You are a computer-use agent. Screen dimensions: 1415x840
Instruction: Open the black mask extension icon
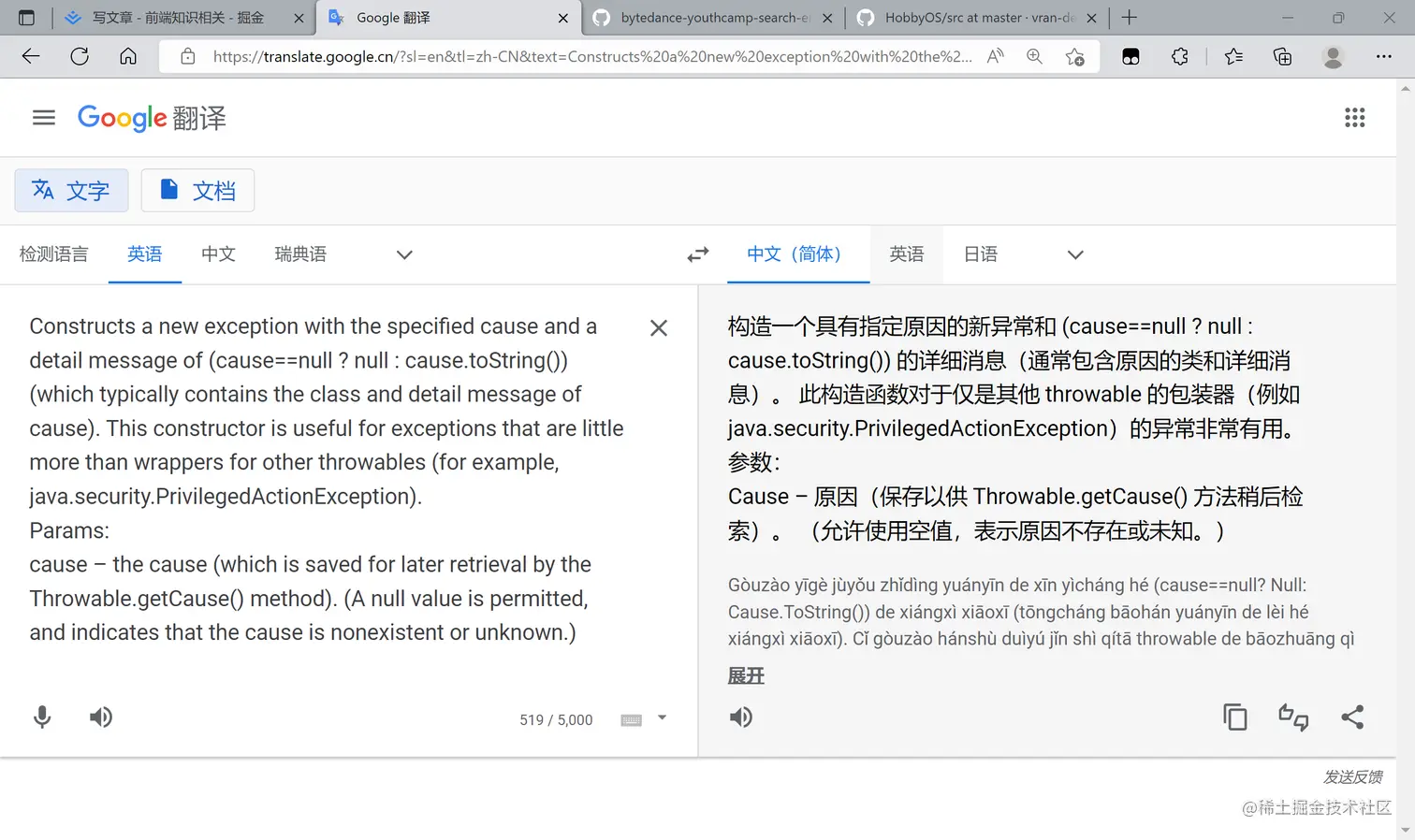pos(1131,57)
